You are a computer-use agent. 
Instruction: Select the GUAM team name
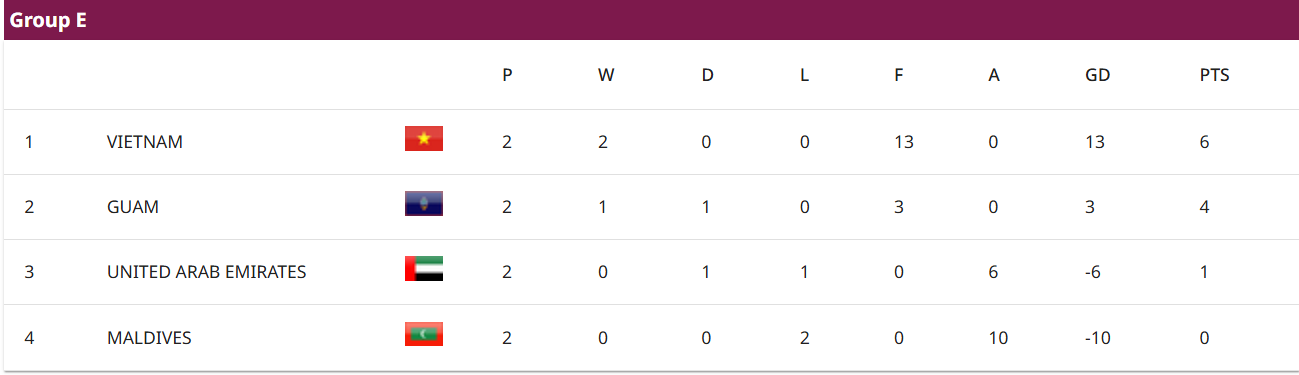click(133, 207)
